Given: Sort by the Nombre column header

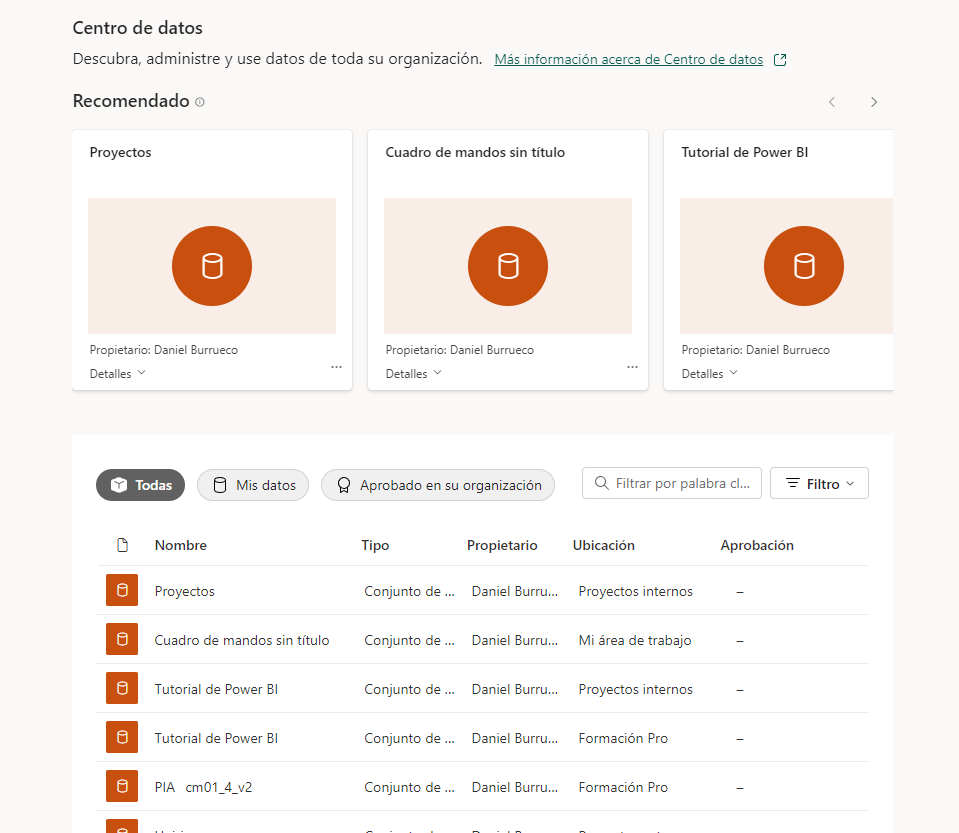Looking at the screenshot, I should (x=181, y=545).
